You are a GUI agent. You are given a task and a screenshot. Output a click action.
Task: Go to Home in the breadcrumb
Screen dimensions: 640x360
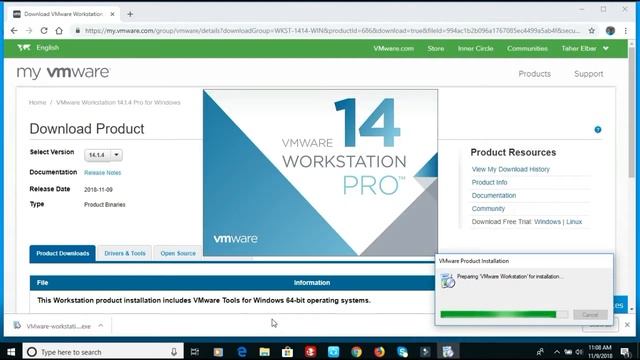(37, 102)
